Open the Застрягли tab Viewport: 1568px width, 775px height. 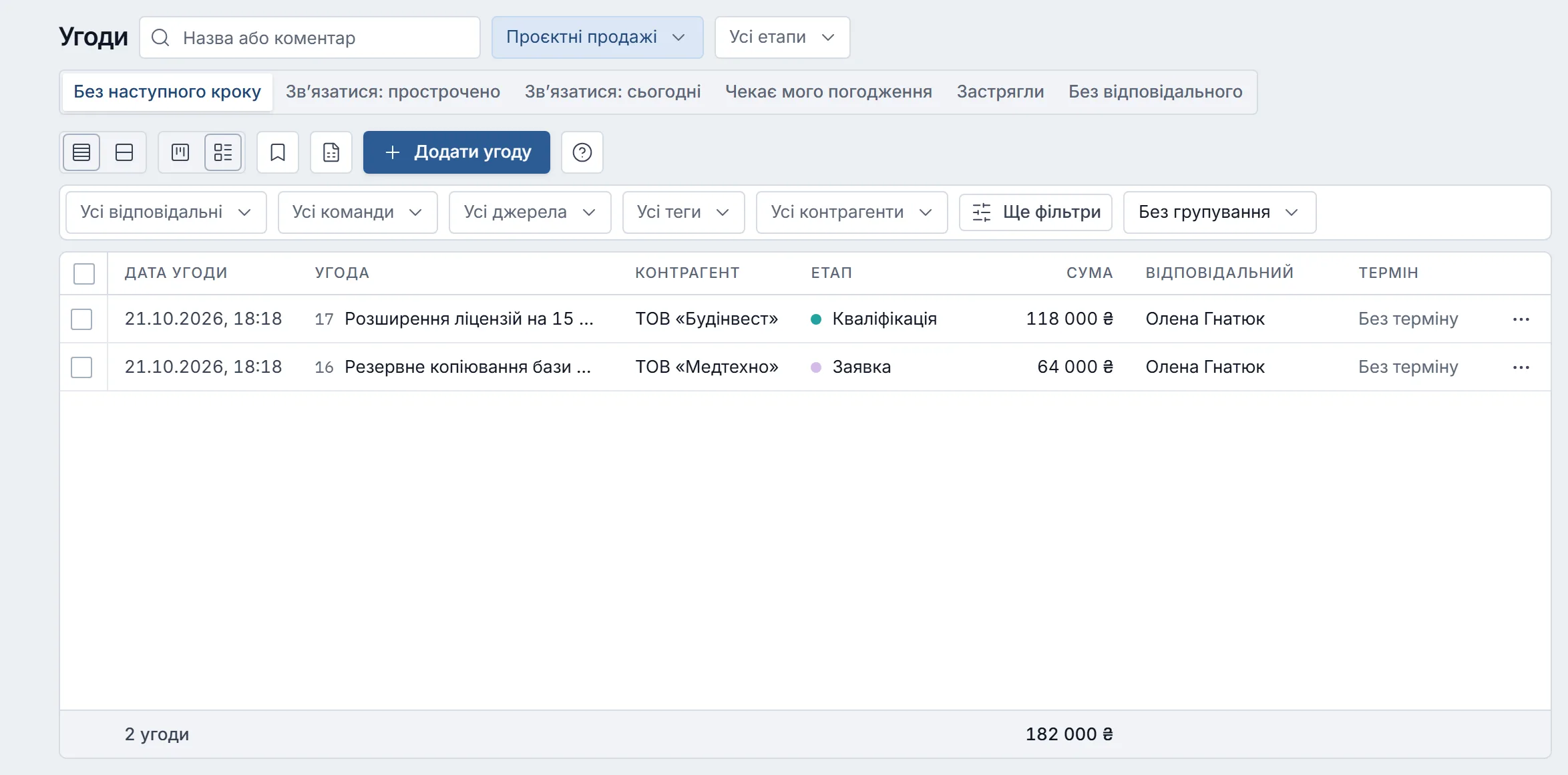(1000, 92)
